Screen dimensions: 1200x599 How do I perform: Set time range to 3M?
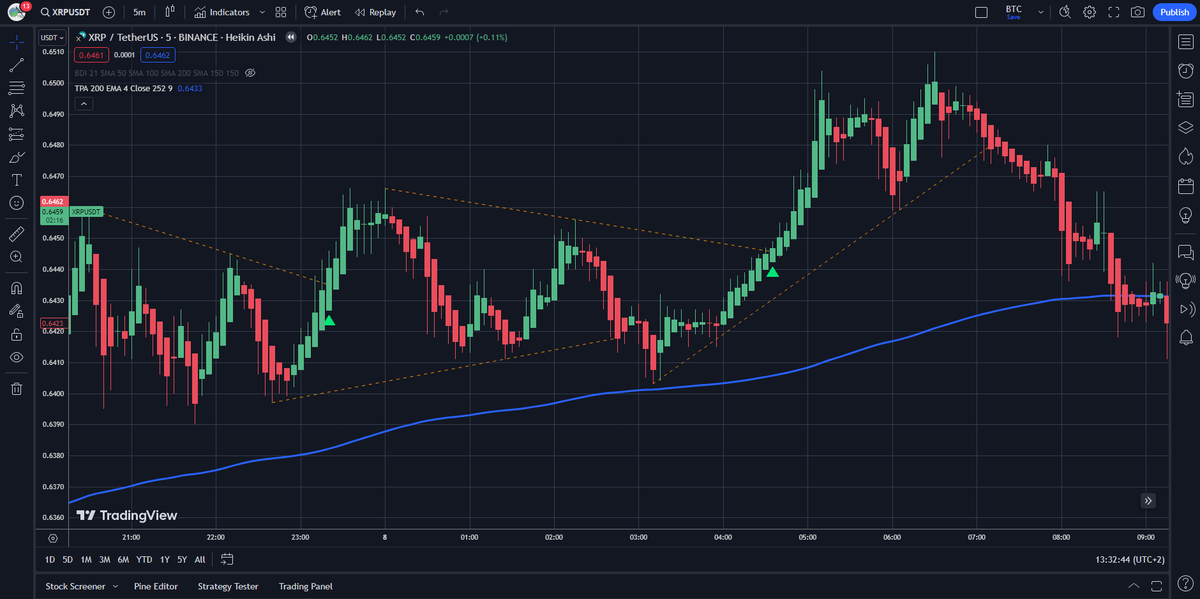105,559
